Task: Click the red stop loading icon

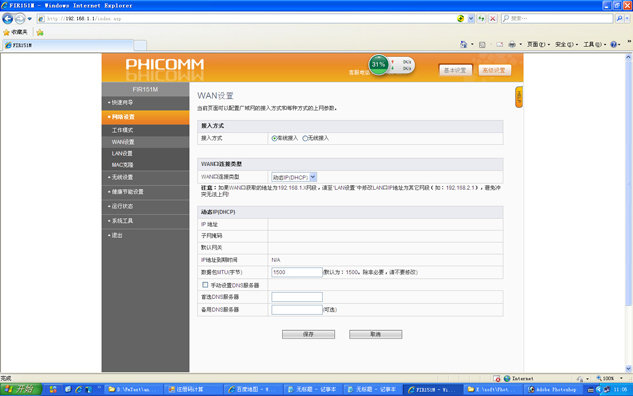Action: pos(493,19)
